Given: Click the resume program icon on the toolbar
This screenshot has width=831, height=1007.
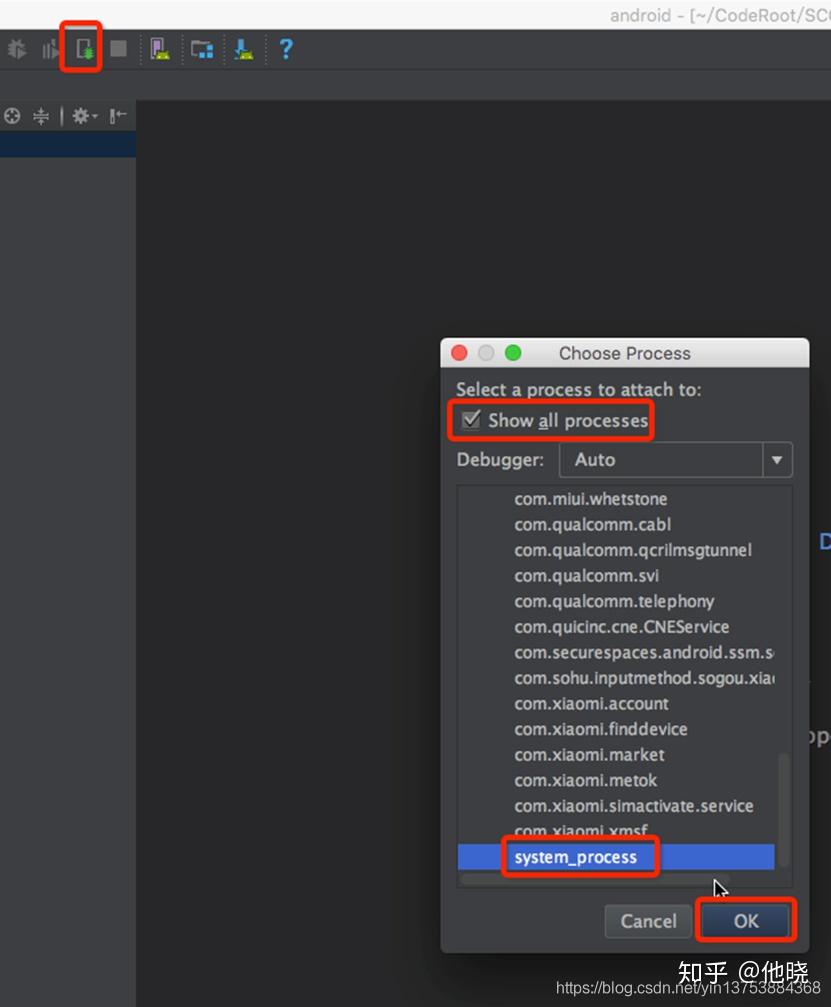Looking at the screenshot, I should point(49,48).
